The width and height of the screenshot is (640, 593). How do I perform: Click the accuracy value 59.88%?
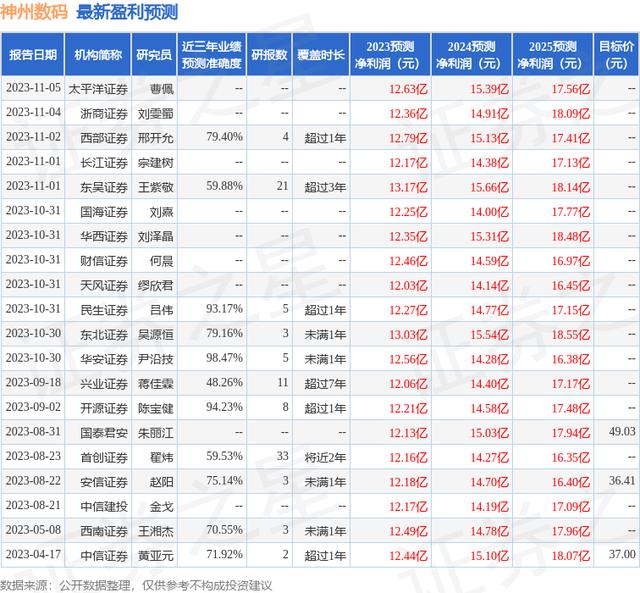coord(224,186)
